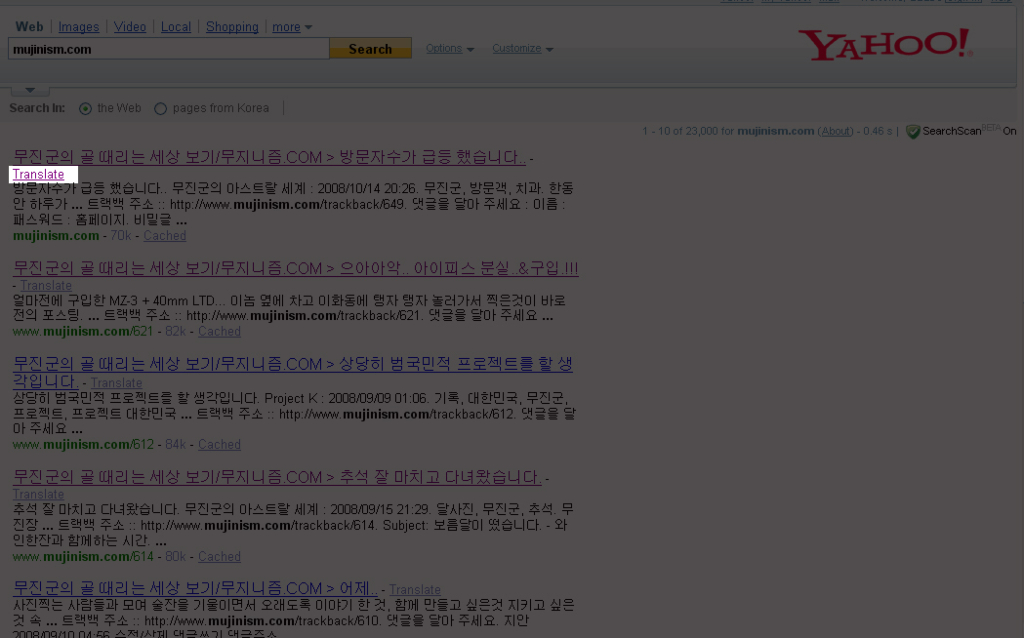Switch to the Images search tab
The image size is (1024, 638).
tap(78, 27)
